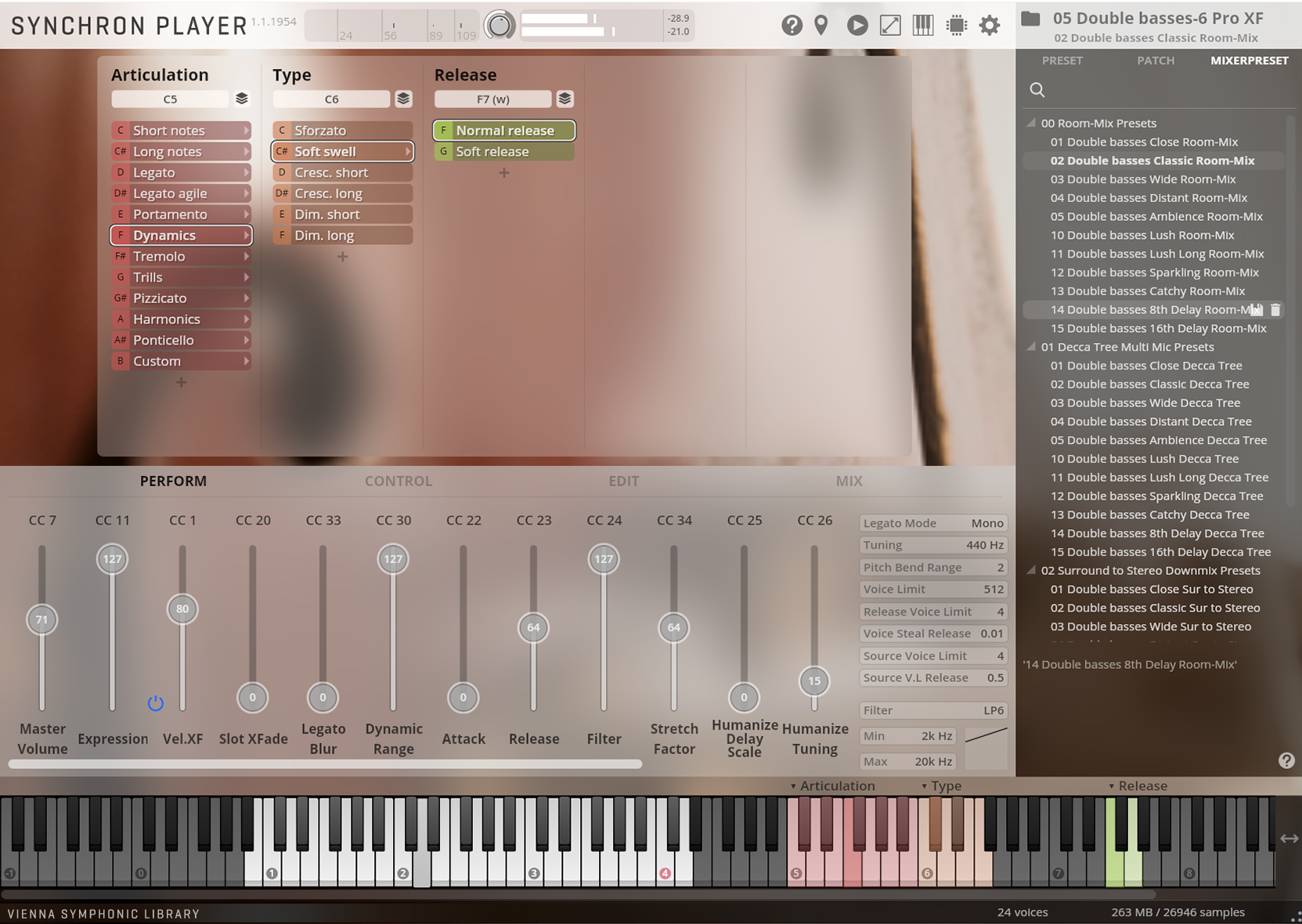Set Expression using the CC 11 slider

[x=112, y=558]
